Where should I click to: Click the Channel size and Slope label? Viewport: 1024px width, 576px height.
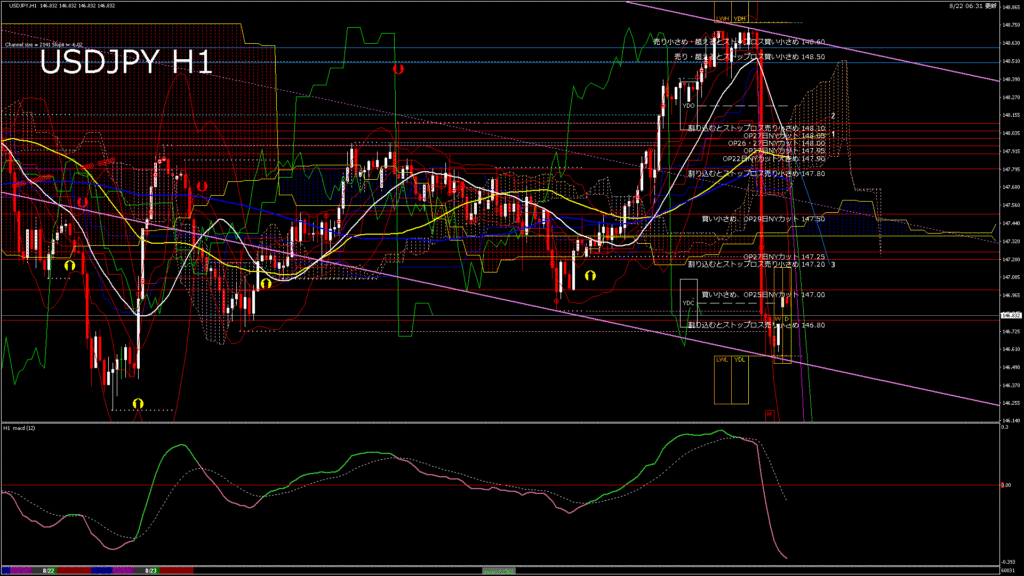tap(42, 44)
